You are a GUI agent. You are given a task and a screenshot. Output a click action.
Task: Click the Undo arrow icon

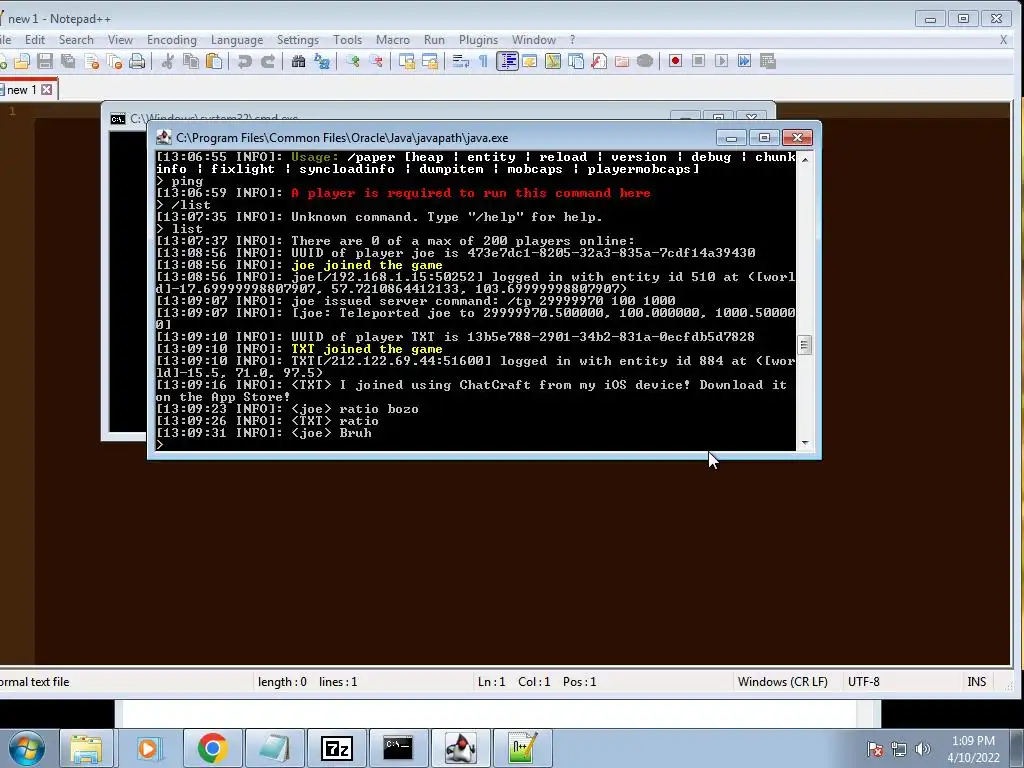tap(244, 61)
